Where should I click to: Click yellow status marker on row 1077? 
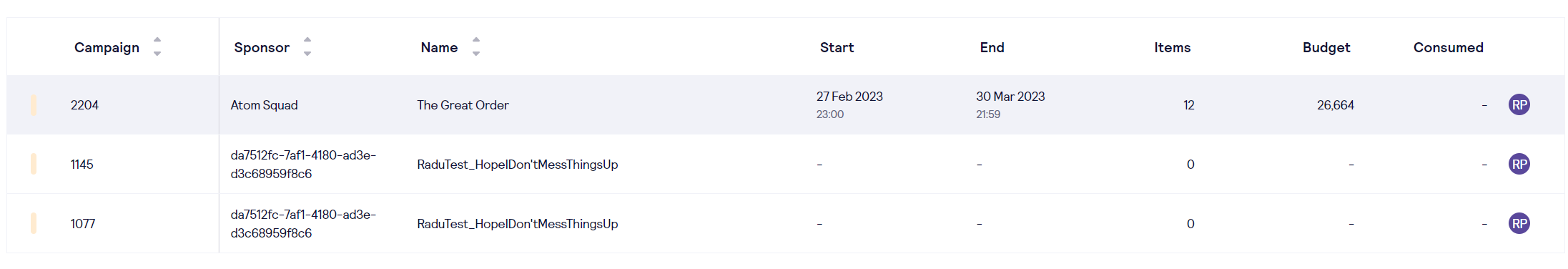pyautogui.click(x=34, y=224)
